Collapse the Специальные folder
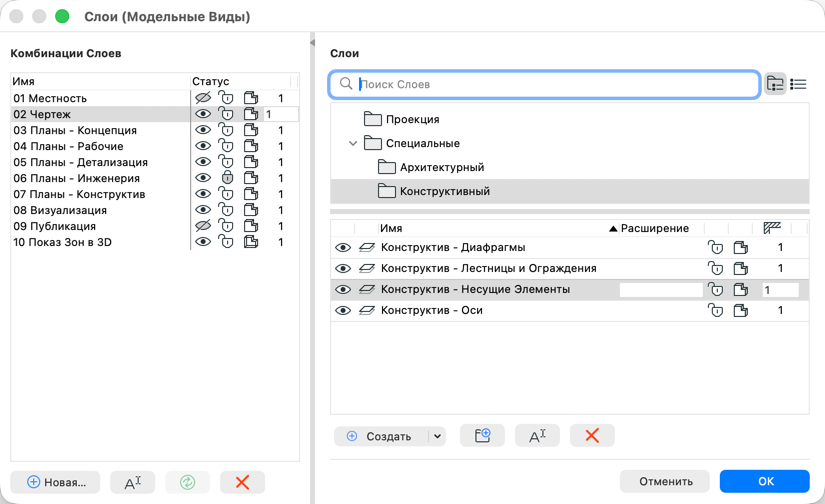The height and width of the screenshot is (504, 825). (353, 143)
